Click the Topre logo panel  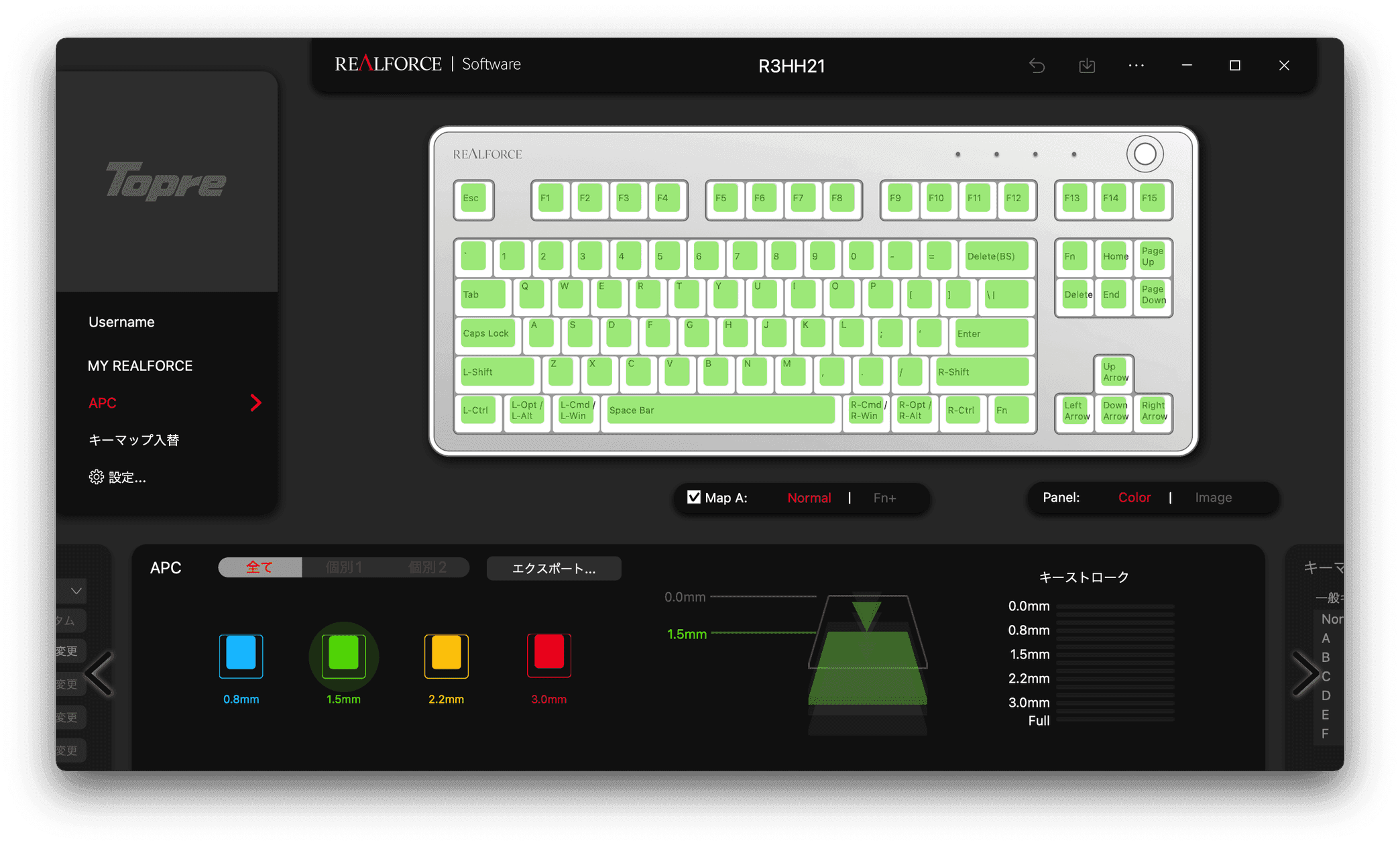tap(166, 181)
